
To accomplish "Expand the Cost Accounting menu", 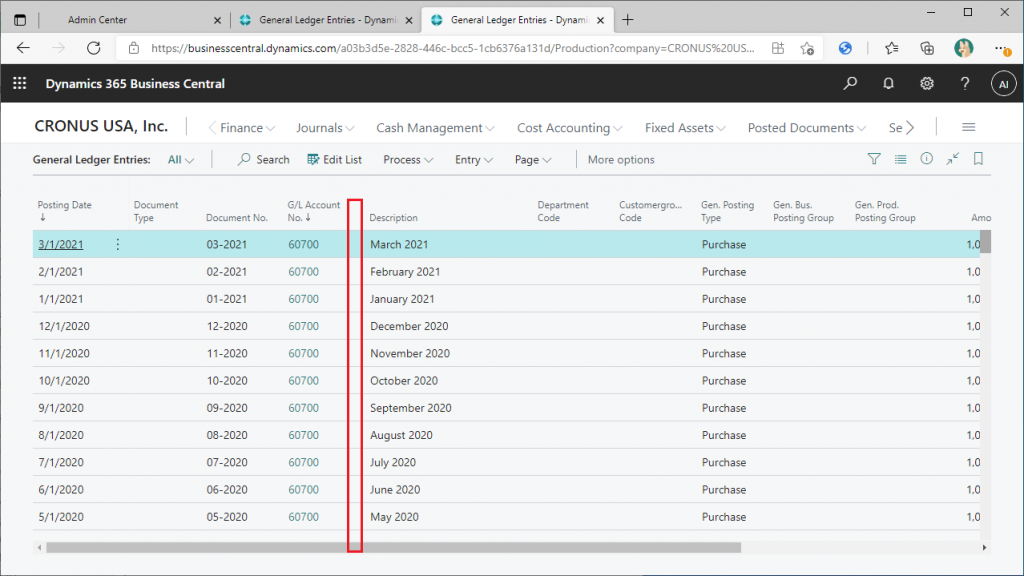I will click(569, 128).
